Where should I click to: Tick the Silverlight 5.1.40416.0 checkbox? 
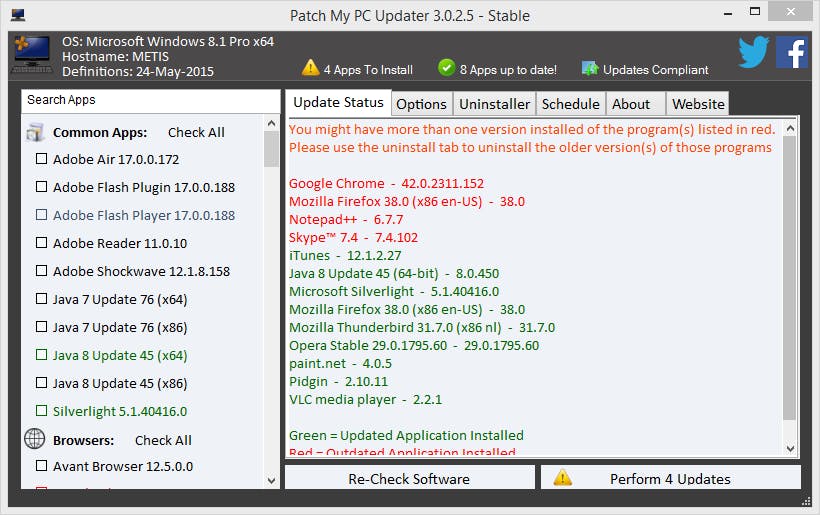pyautogui.click(x=41, y=411)
